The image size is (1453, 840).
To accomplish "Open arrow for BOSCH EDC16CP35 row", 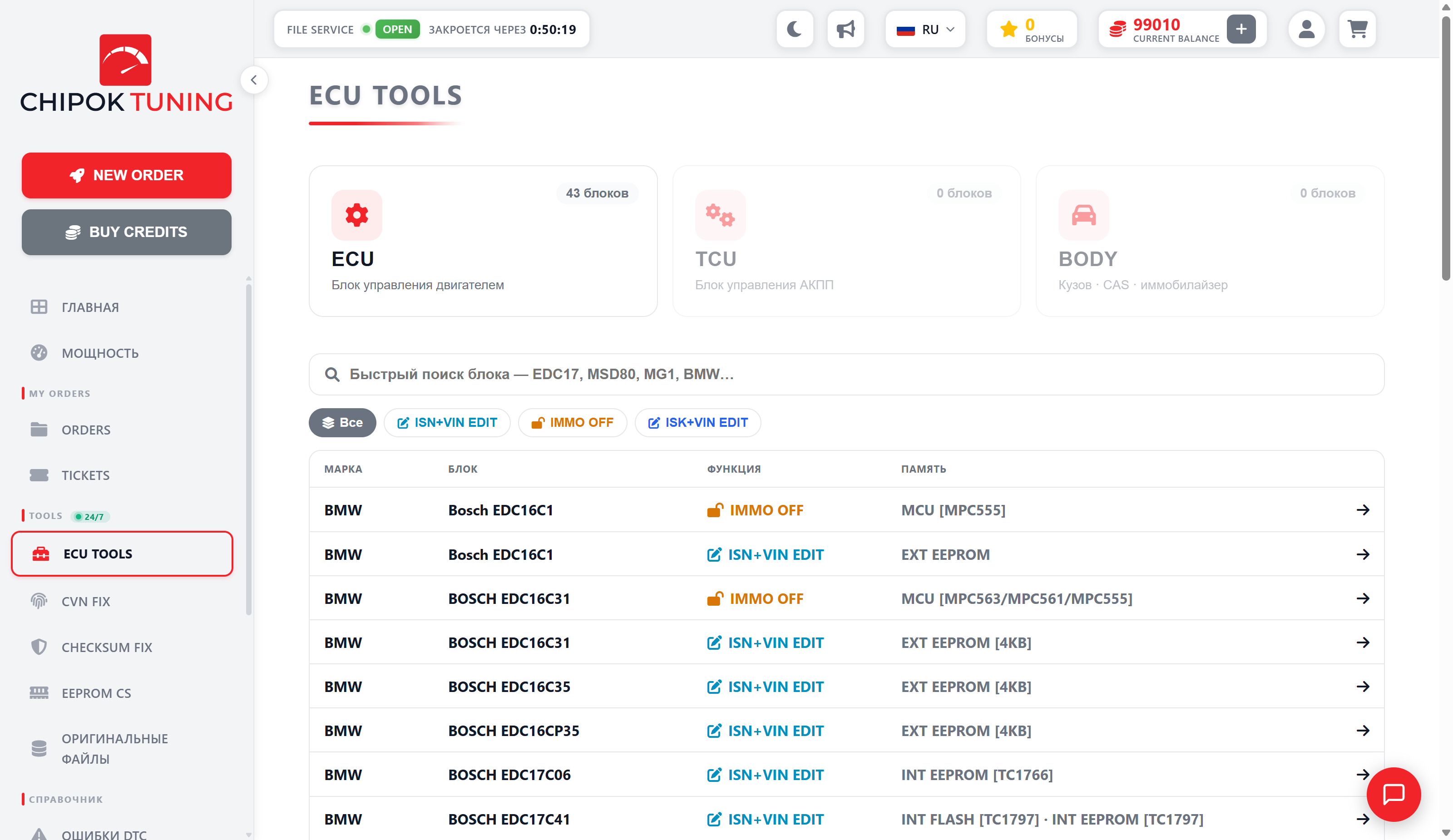I will pyautogui.click(x=1363, y=731).
